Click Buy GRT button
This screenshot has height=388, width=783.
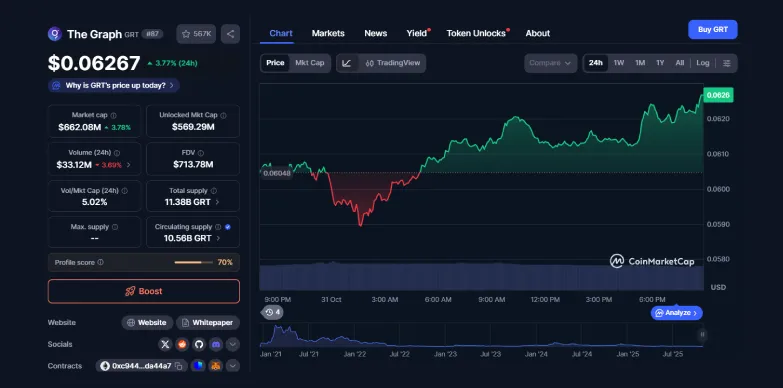point(713,29)
